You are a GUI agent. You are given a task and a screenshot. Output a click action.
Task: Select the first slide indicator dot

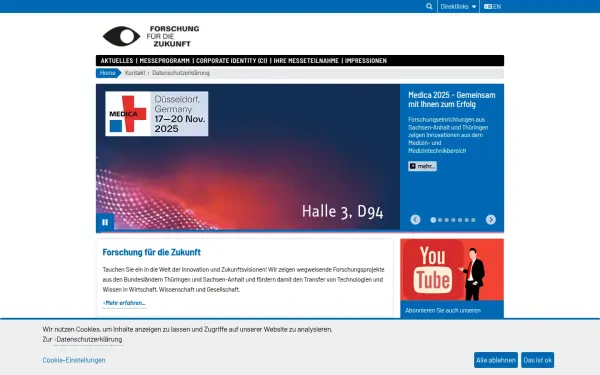coord(433,220)
